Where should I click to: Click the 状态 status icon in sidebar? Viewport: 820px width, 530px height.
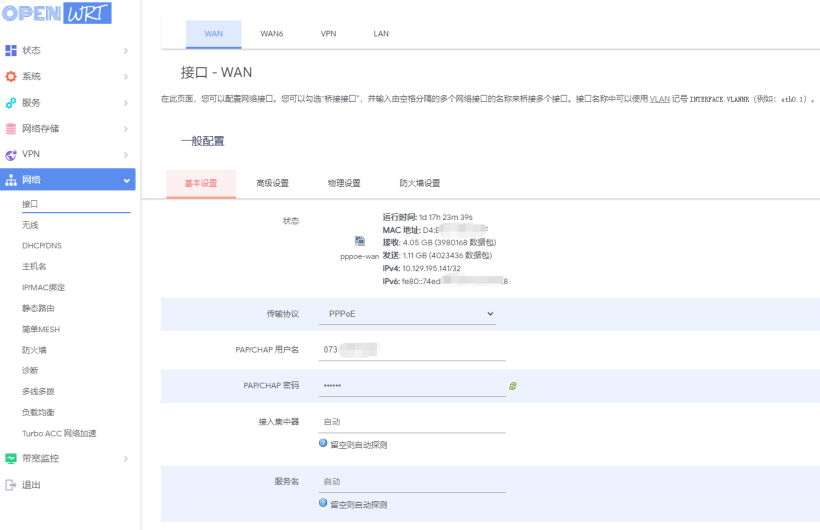click(11, 50)
